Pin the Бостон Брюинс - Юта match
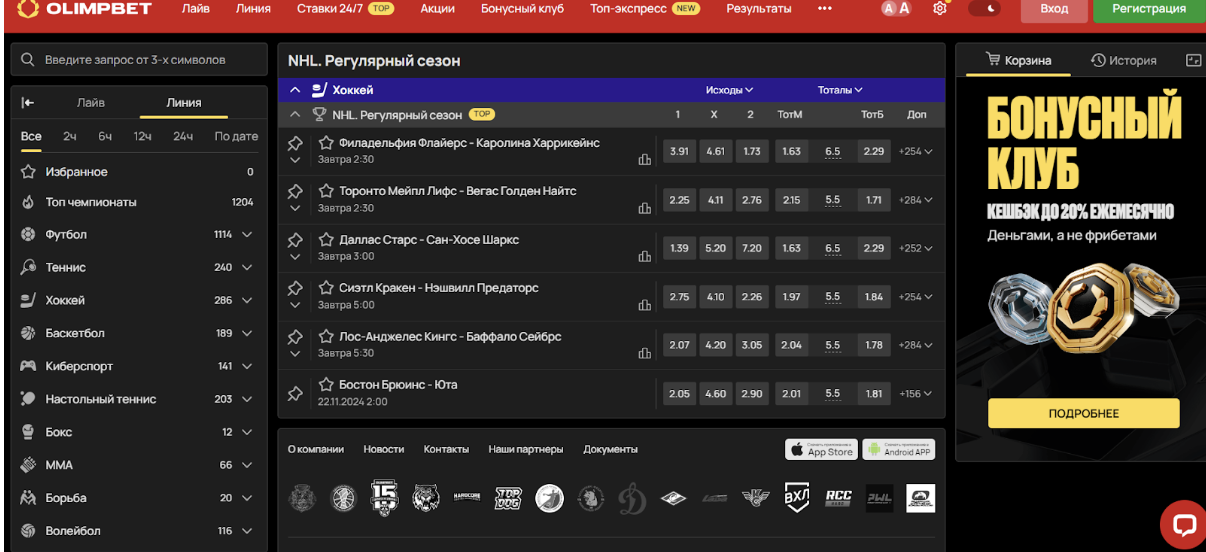Viewport: 1206px width, 552px height. (x=294, y=394)
